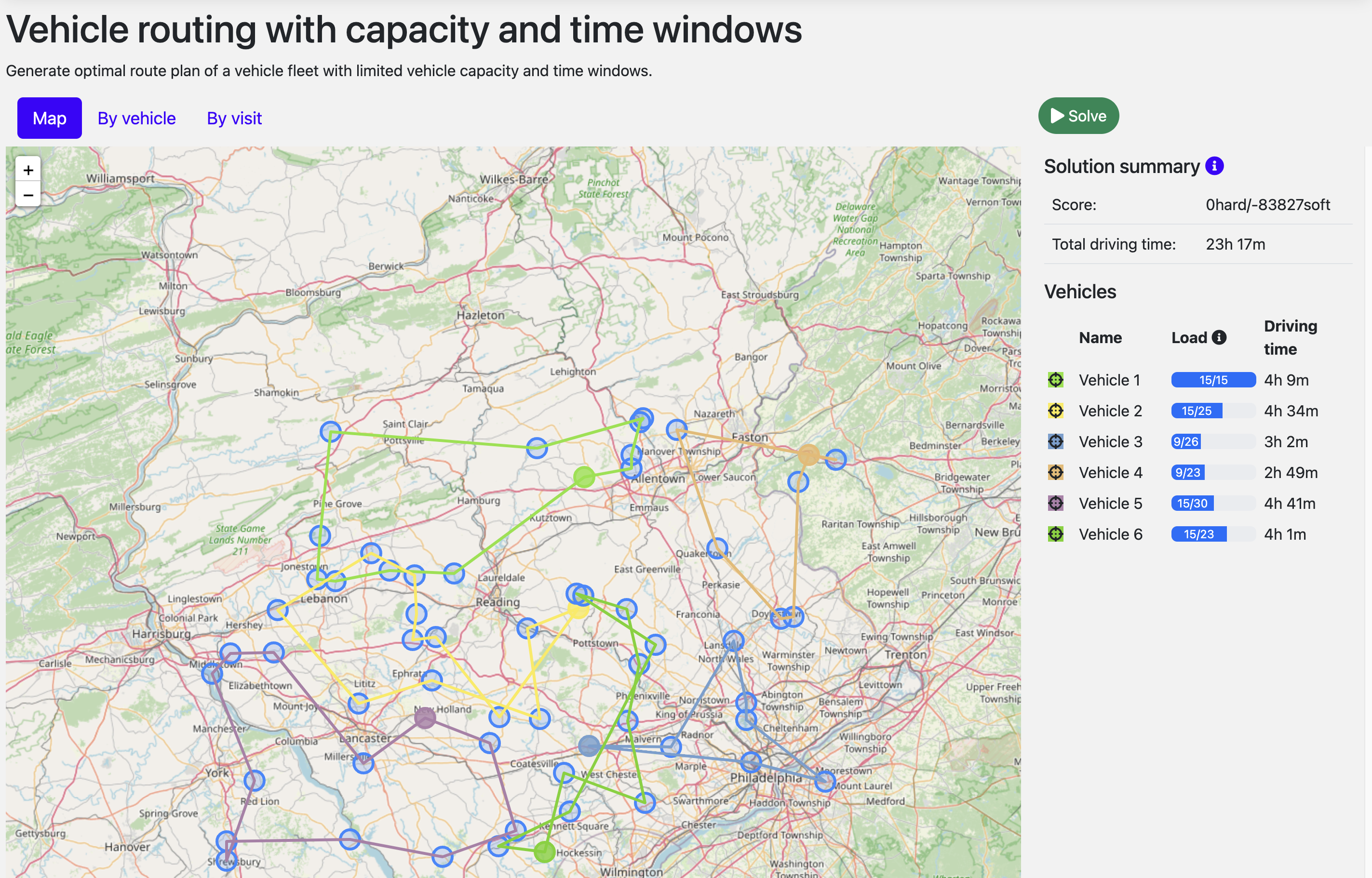The height and width of the screenshot is (878, 1372).
Task: Switch to the By visit tab
Action: [234, 118]
